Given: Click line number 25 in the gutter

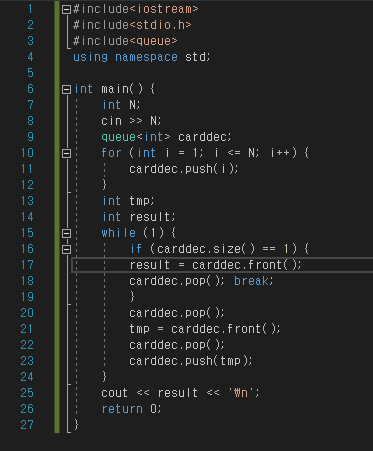Looking at the screenshot, I should point(27,393).
